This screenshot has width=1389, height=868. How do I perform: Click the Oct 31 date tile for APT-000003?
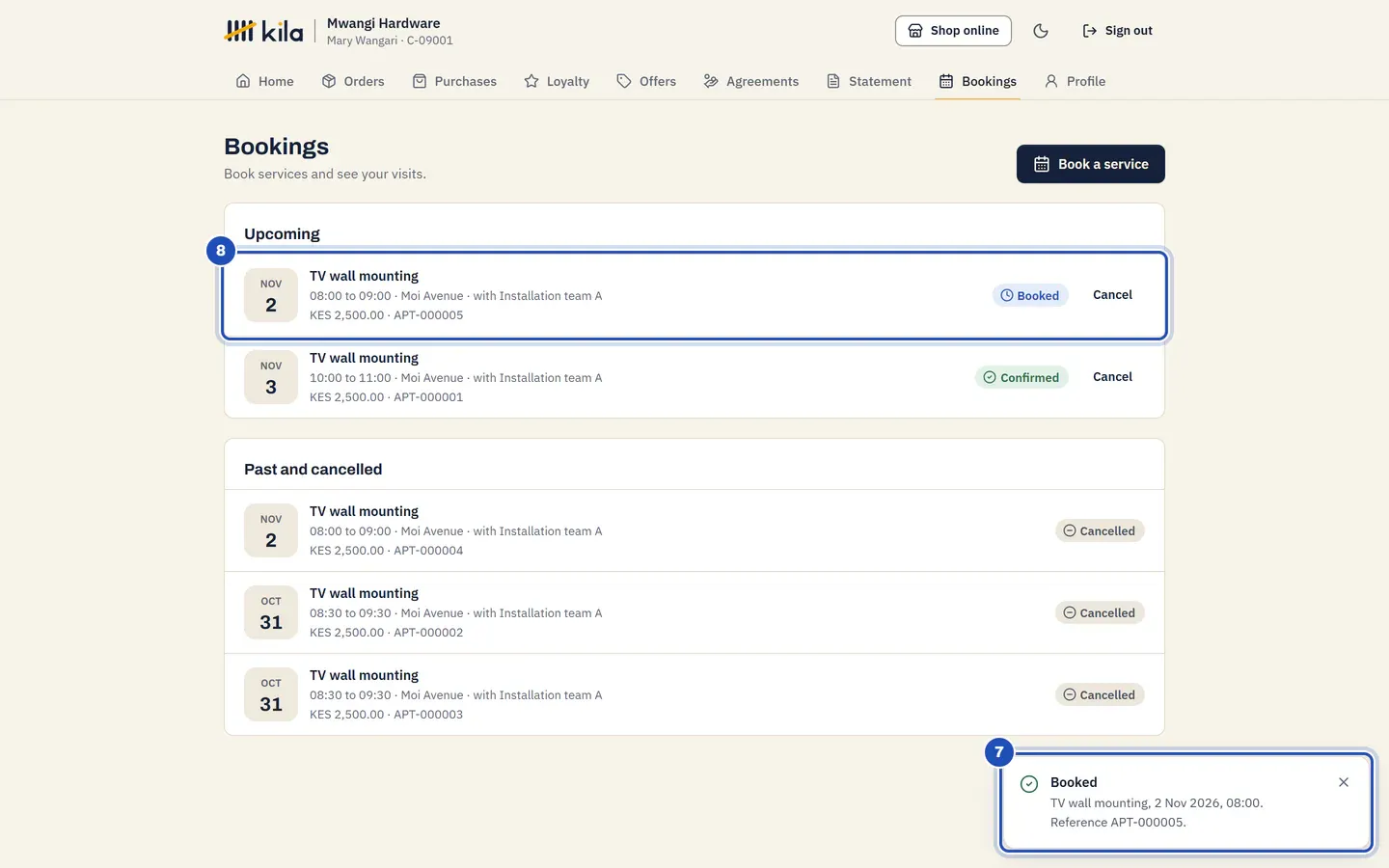(271, 694)
